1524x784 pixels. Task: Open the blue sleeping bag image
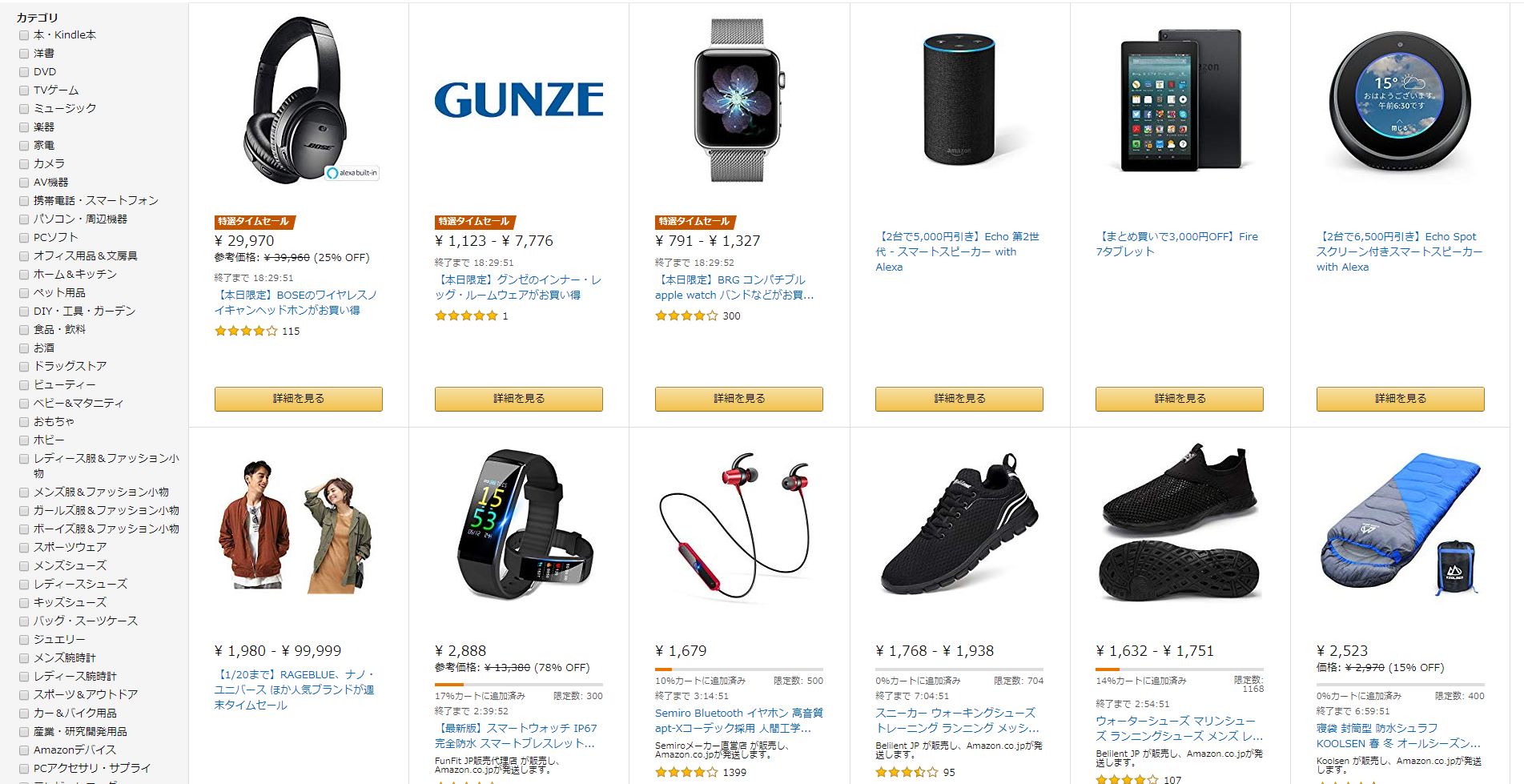[1400, 525]
